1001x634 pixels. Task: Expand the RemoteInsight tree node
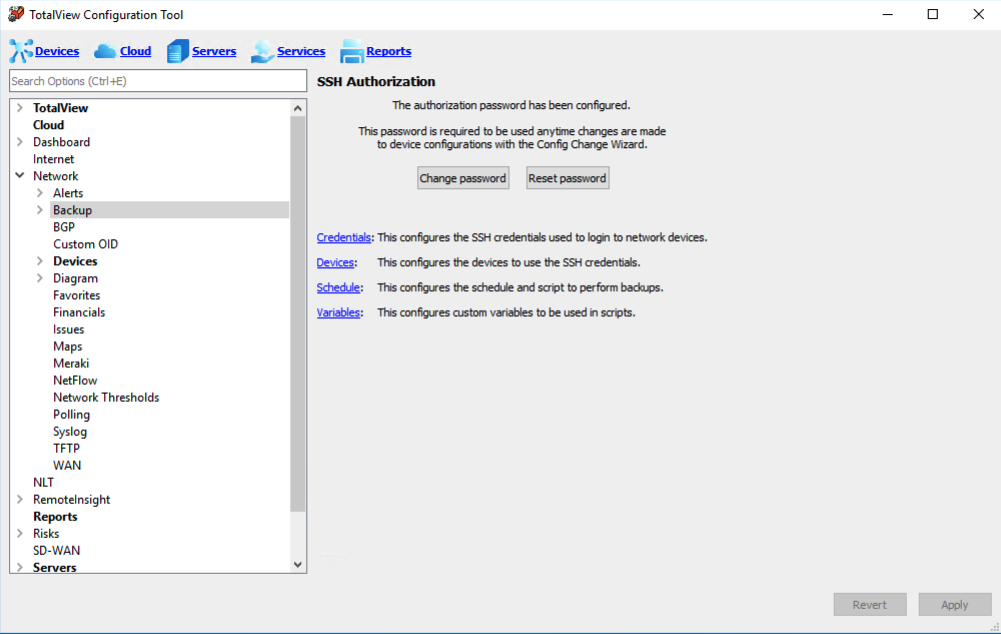point(20,499)
